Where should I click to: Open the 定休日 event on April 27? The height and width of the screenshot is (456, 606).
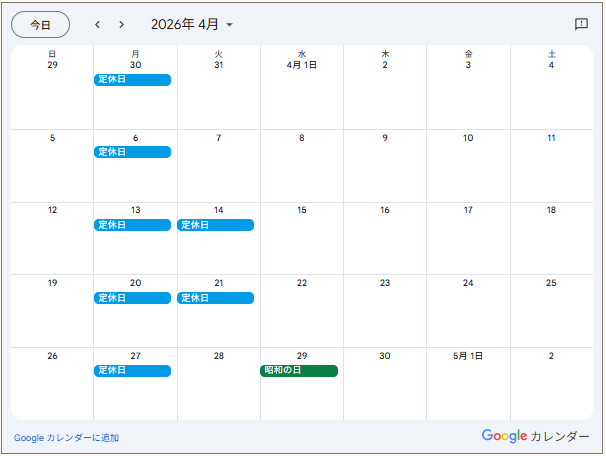pyautogui.click(x=133, y=371)
